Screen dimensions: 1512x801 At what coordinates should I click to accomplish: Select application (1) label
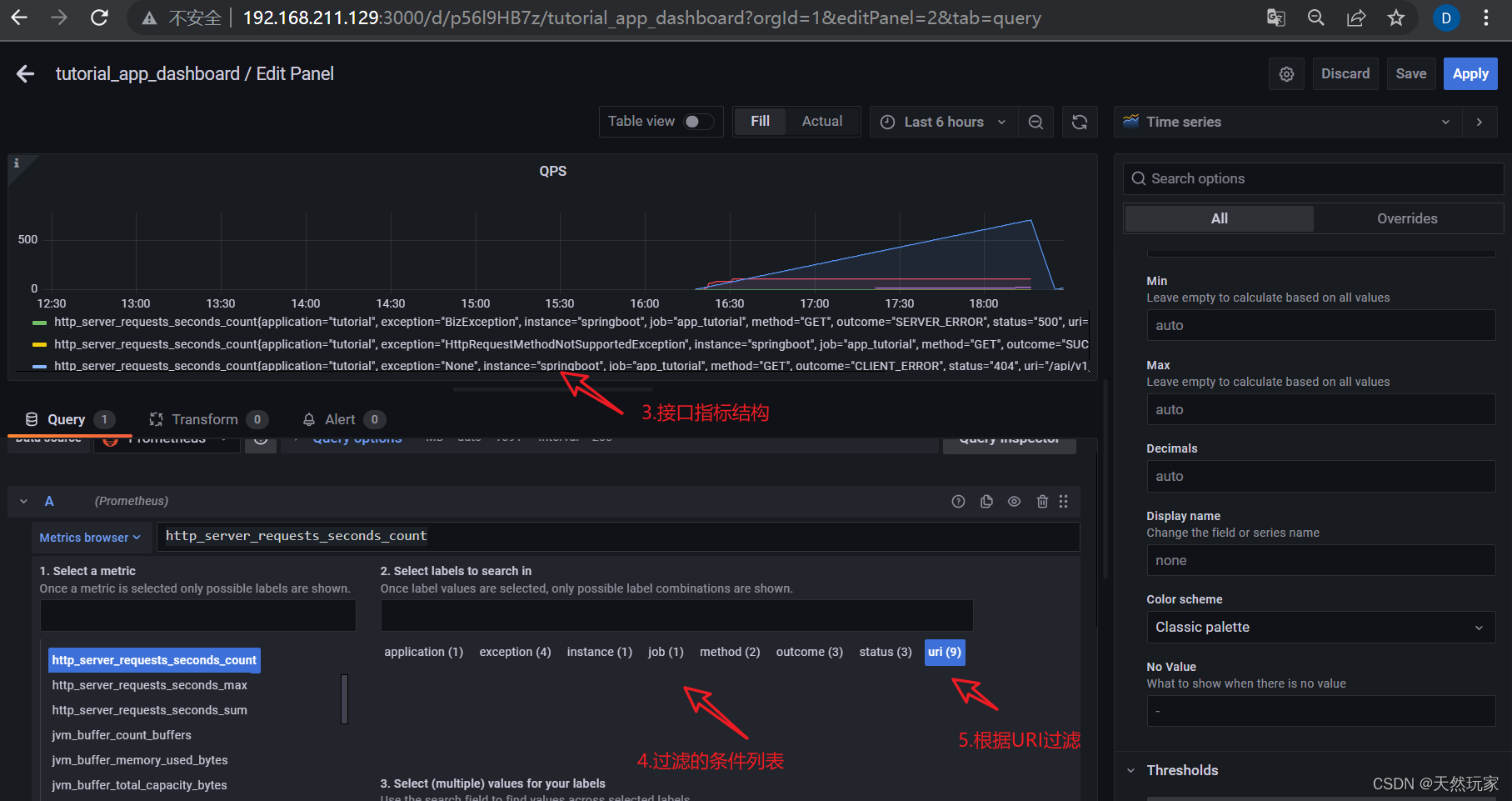click(x=423, y=653)
